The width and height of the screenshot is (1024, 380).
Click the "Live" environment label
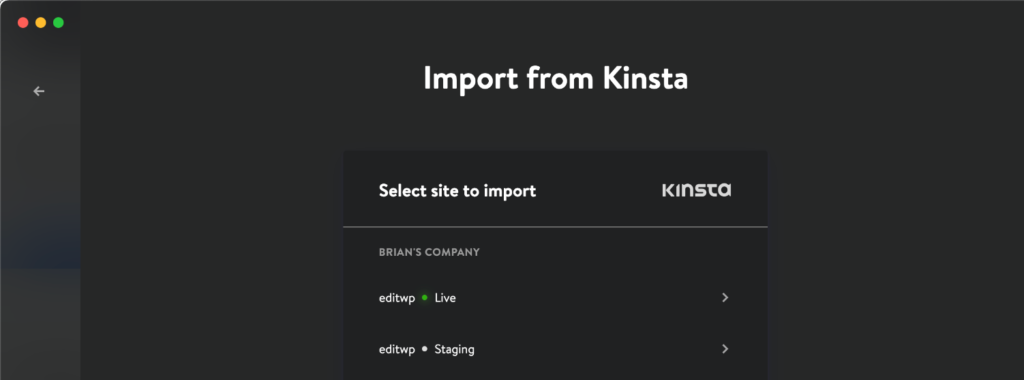click(x=445, y=298)
